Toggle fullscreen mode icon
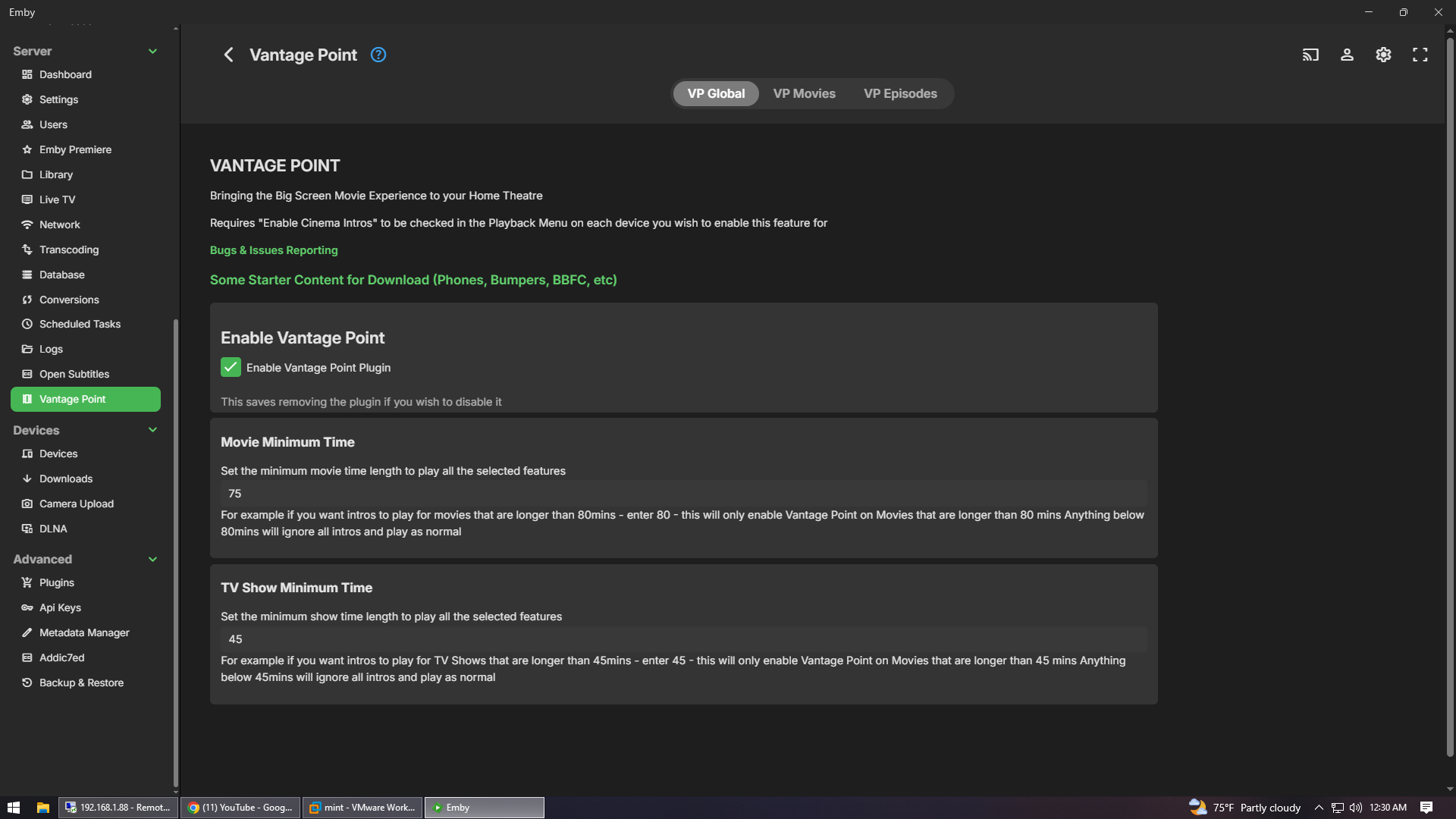1456x819 pixels. pos(1420,55)
